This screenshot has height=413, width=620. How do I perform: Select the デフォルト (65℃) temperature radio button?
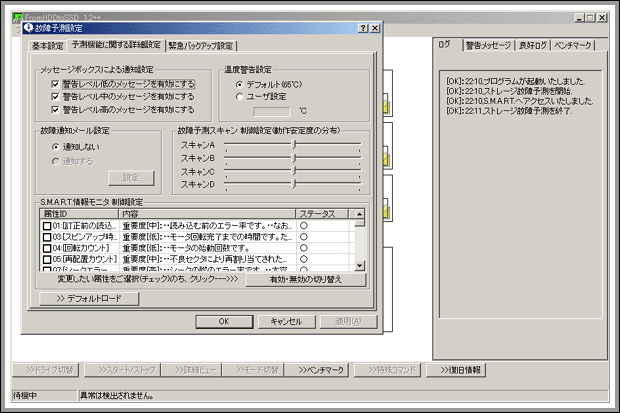(x=239, y=84)
